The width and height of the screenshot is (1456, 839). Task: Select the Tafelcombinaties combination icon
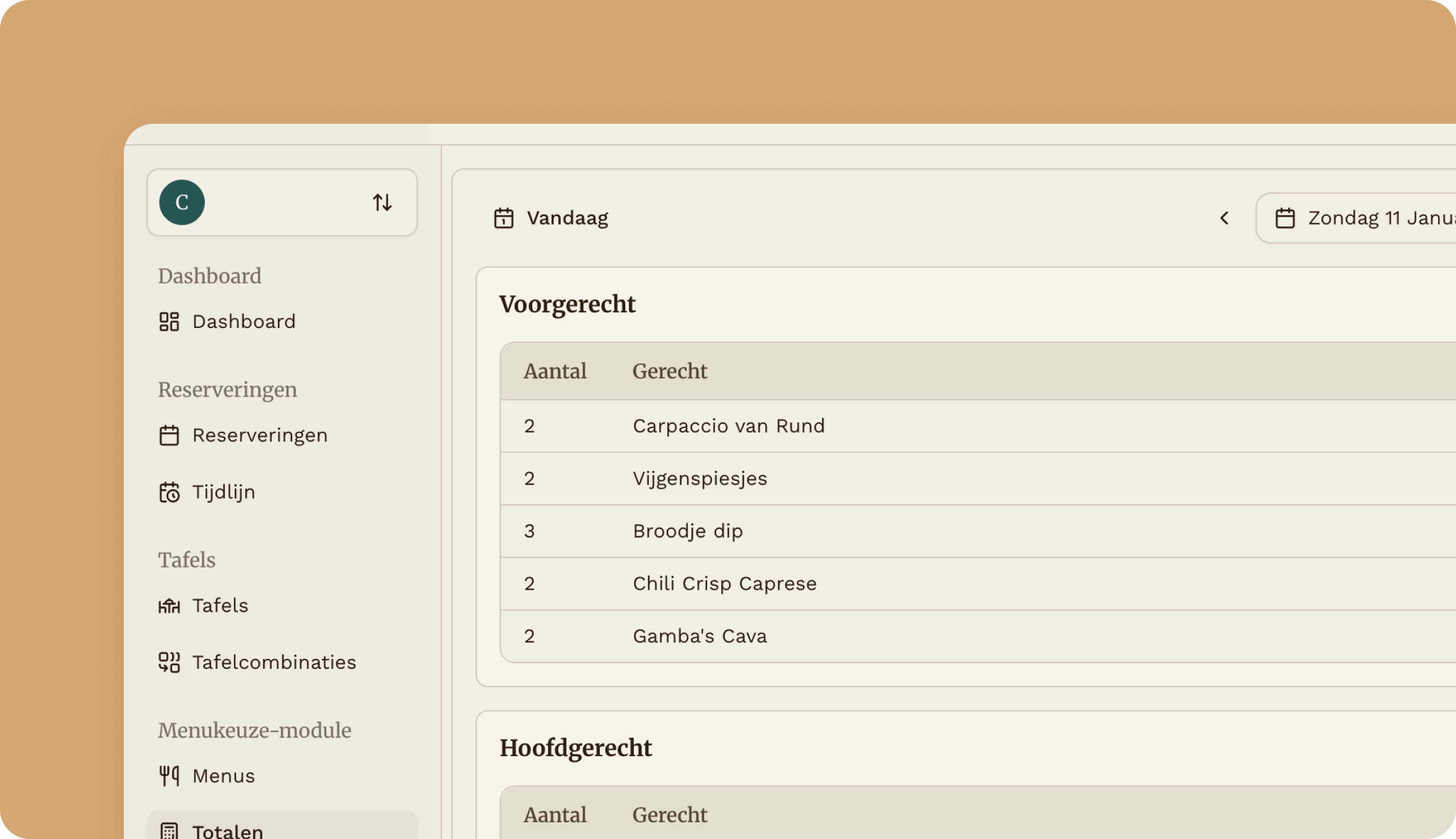pos(168,661)
